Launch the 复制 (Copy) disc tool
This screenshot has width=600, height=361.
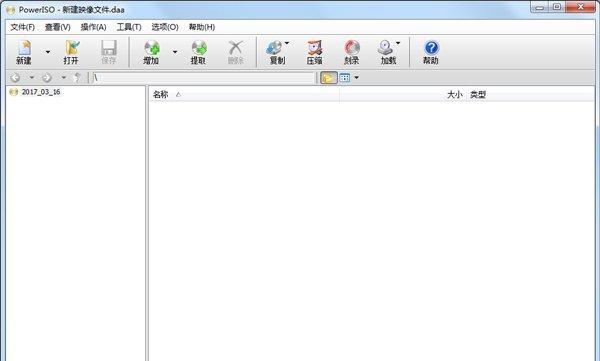point(277,52)
